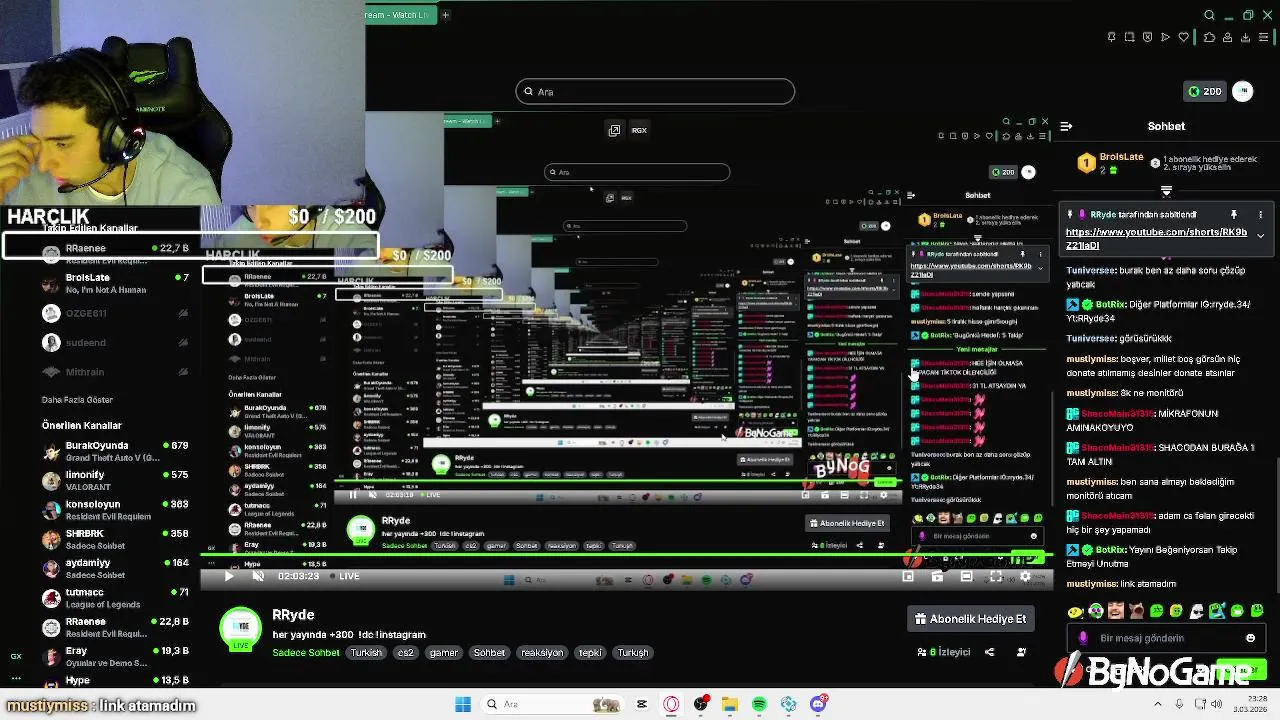
Task: Open SHRBRK channel in sidebar
Action: pos(115,539)
